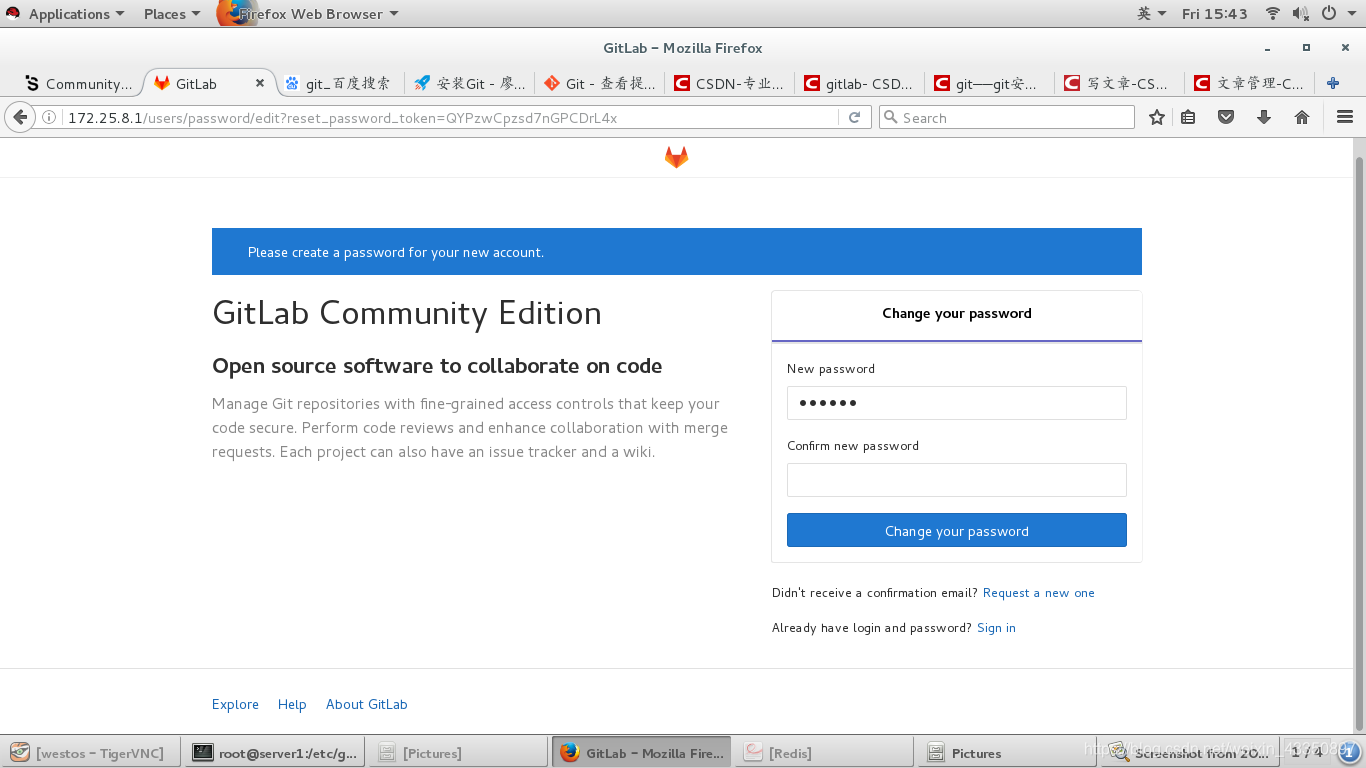Open the About GitLab footer link
Image resolution: width=1366 pixels, height=768 pixels.
click(x=366, y=704)
